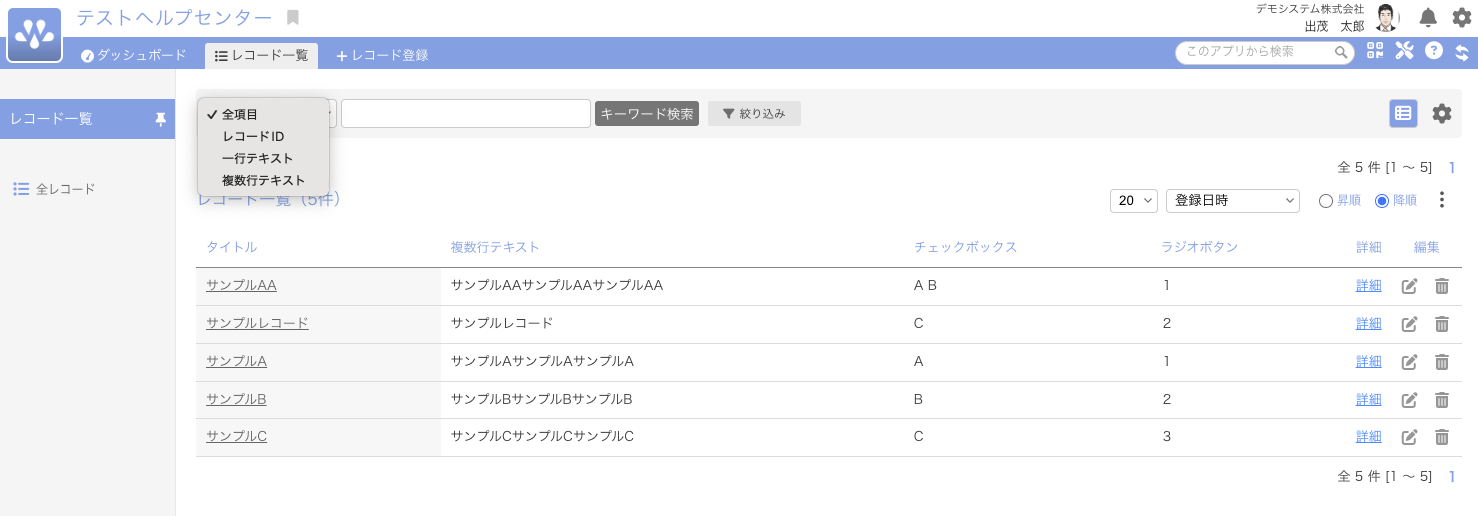Open the サンプルC title link

click(236, 437)
